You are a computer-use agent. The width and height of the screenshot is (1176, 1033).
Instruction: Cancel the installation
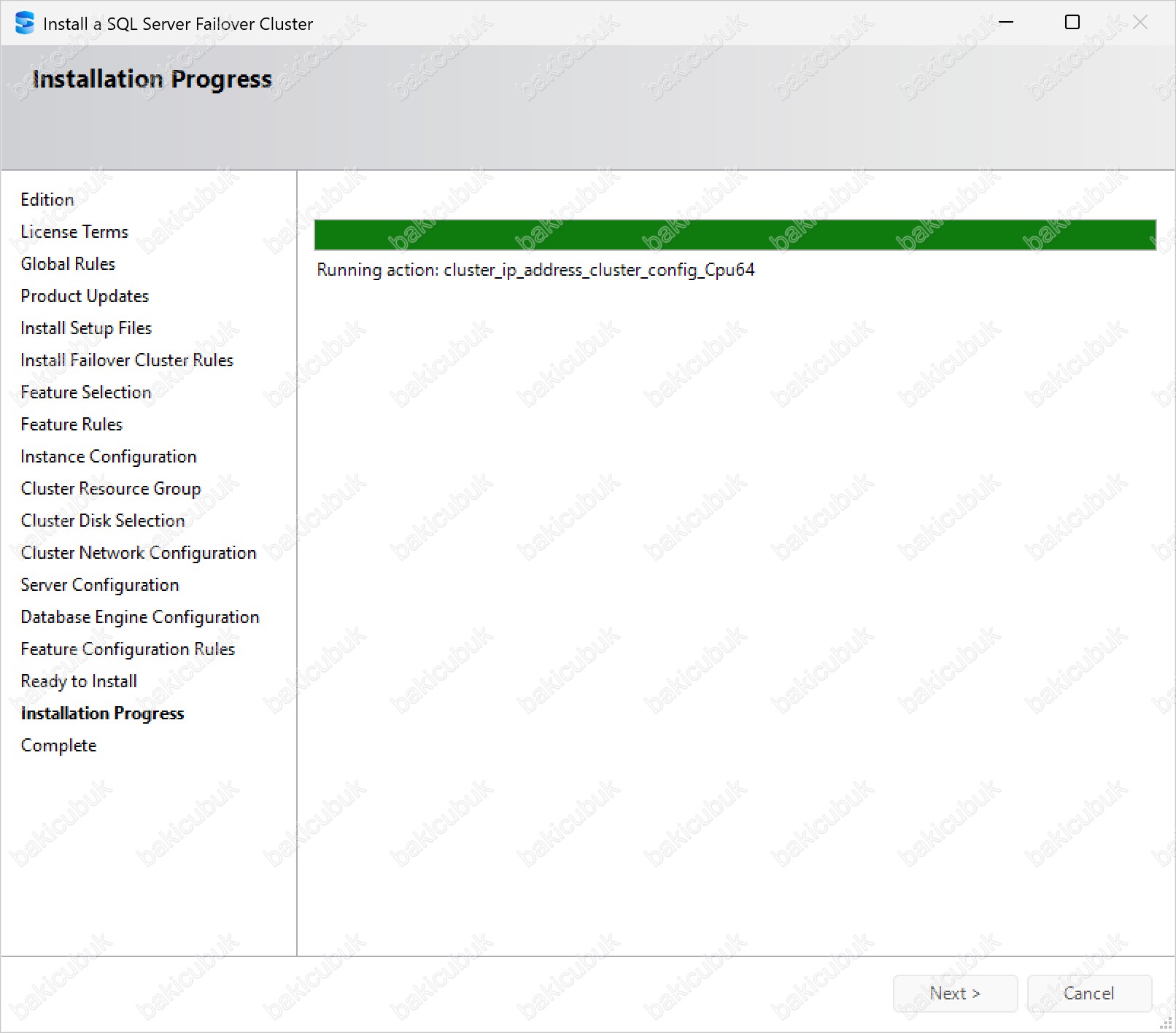coord(1088,993)
